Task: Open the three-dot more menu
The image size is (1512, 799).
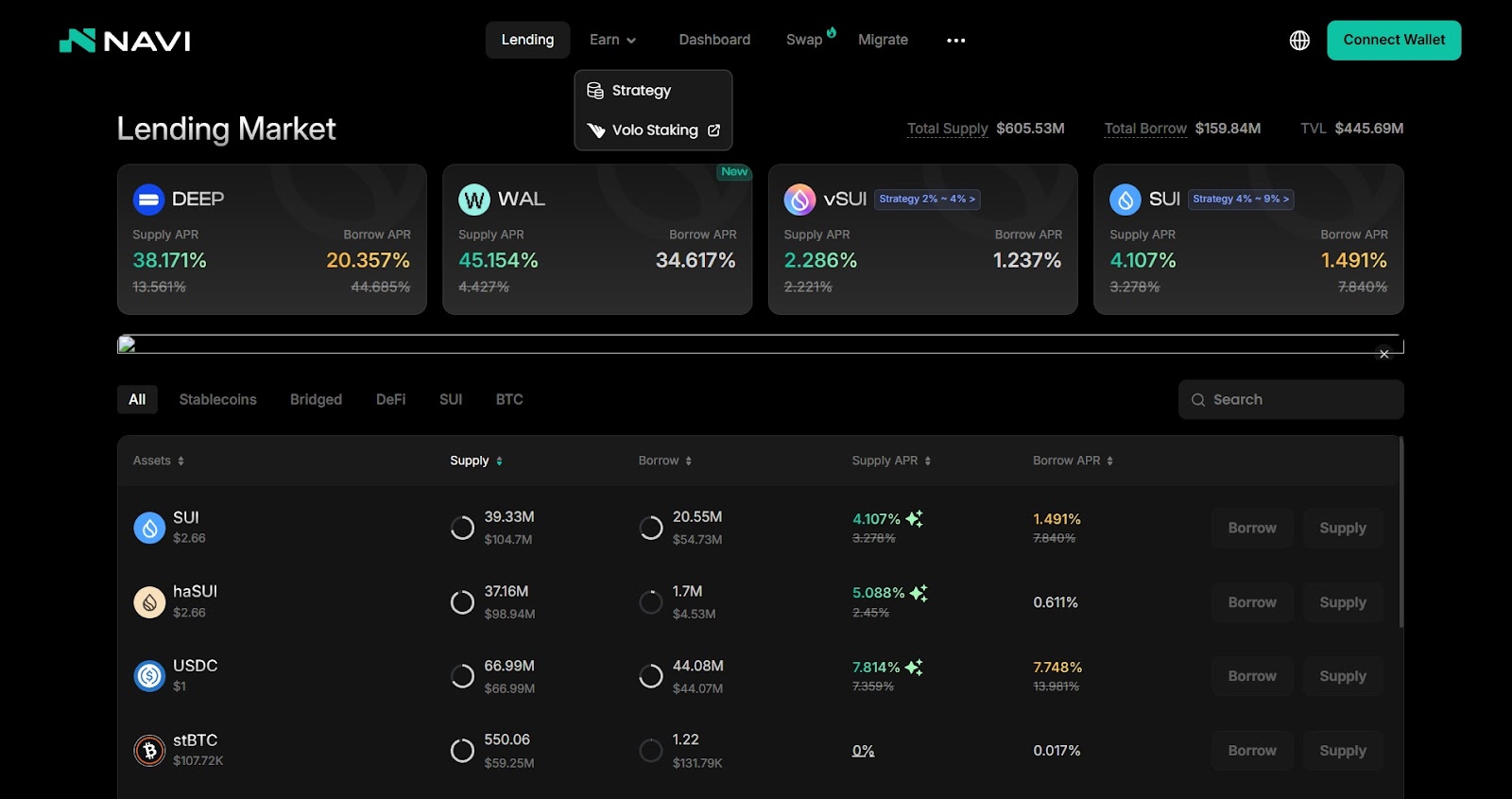Action: 955,41
